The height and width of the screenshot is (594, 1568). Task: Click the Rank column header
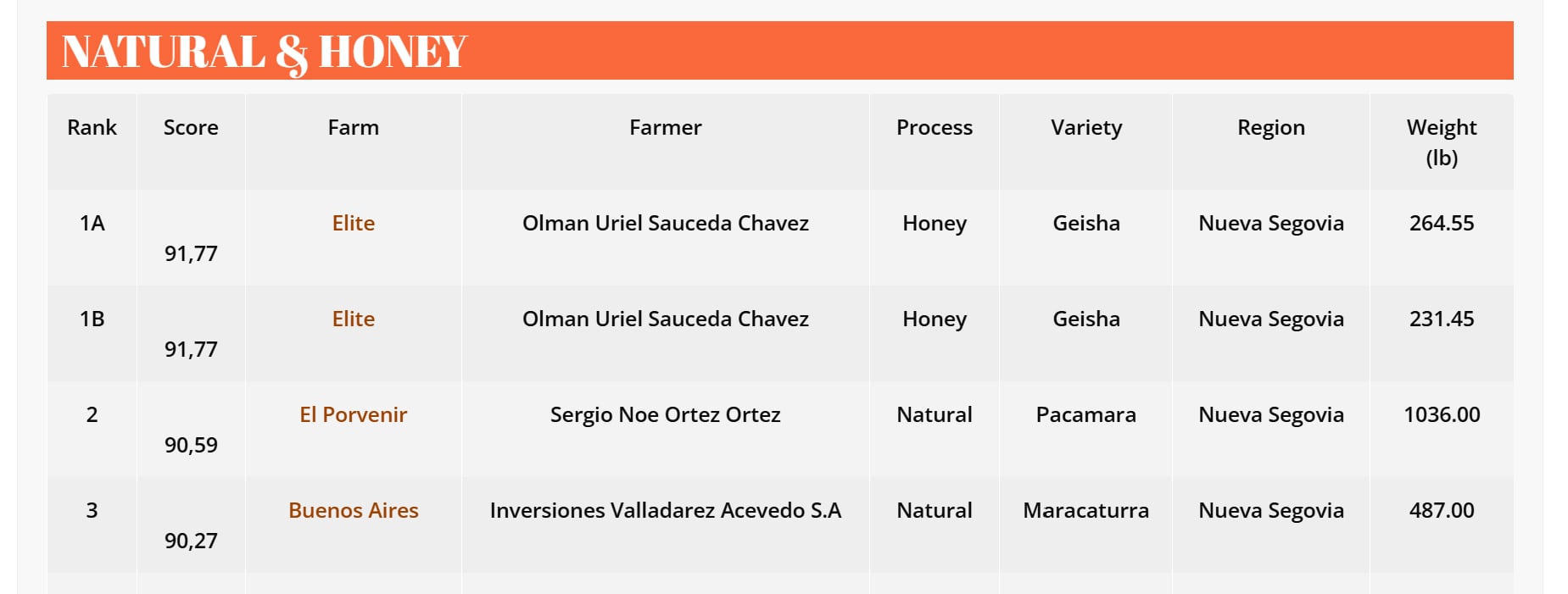click(92, 127)
